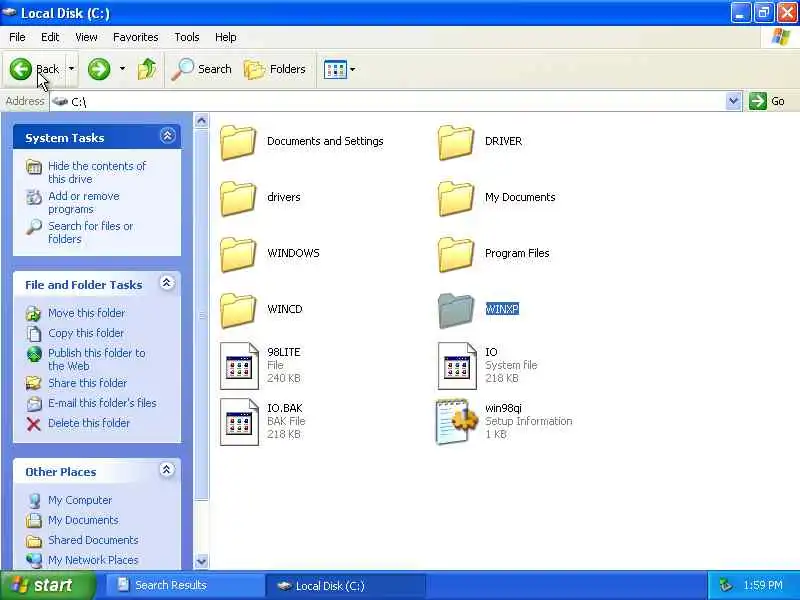Open the Edit menu
The width and height of the screenshot is (800, 600).
pyautogui.click(x=50, y=37)
